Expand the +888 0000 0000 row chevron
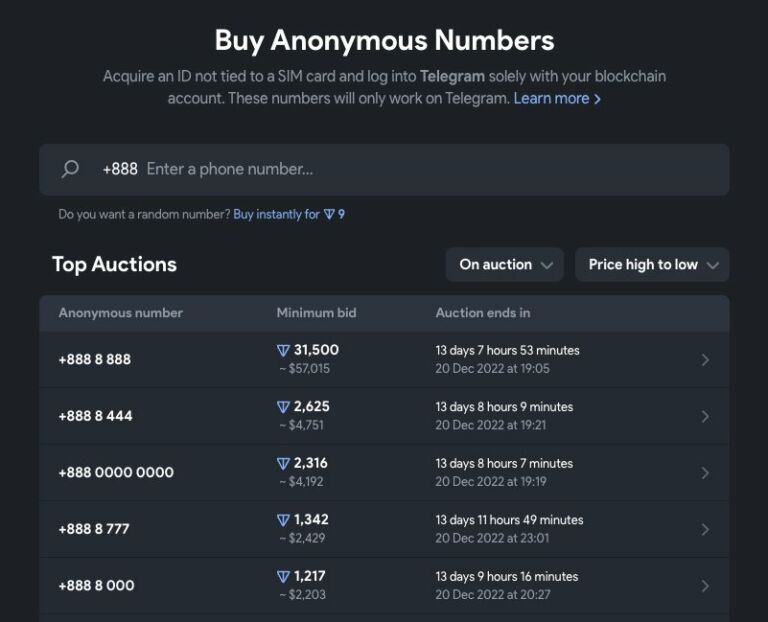 pos(705,472)
